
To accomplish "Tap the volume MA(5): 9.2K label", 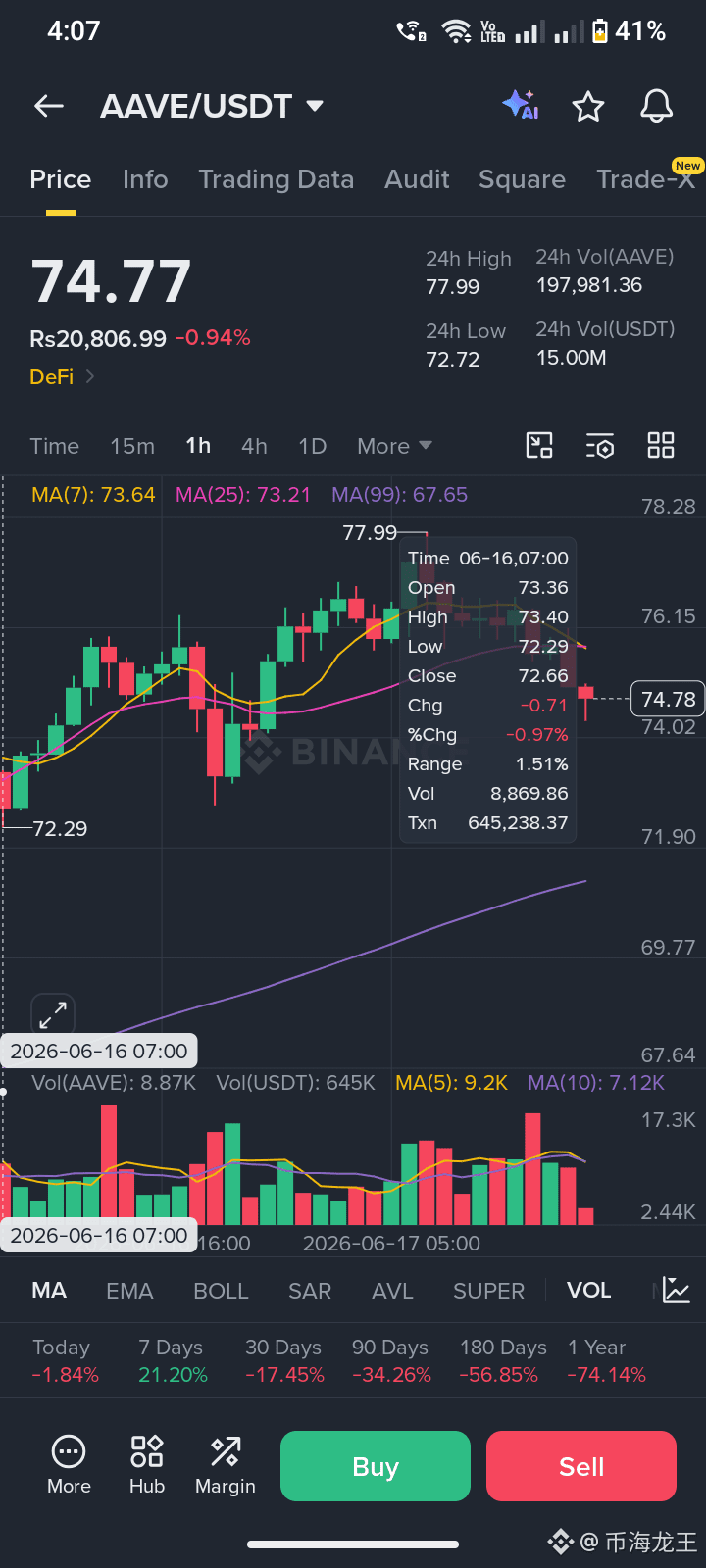I will click(x=451, y=1083).
